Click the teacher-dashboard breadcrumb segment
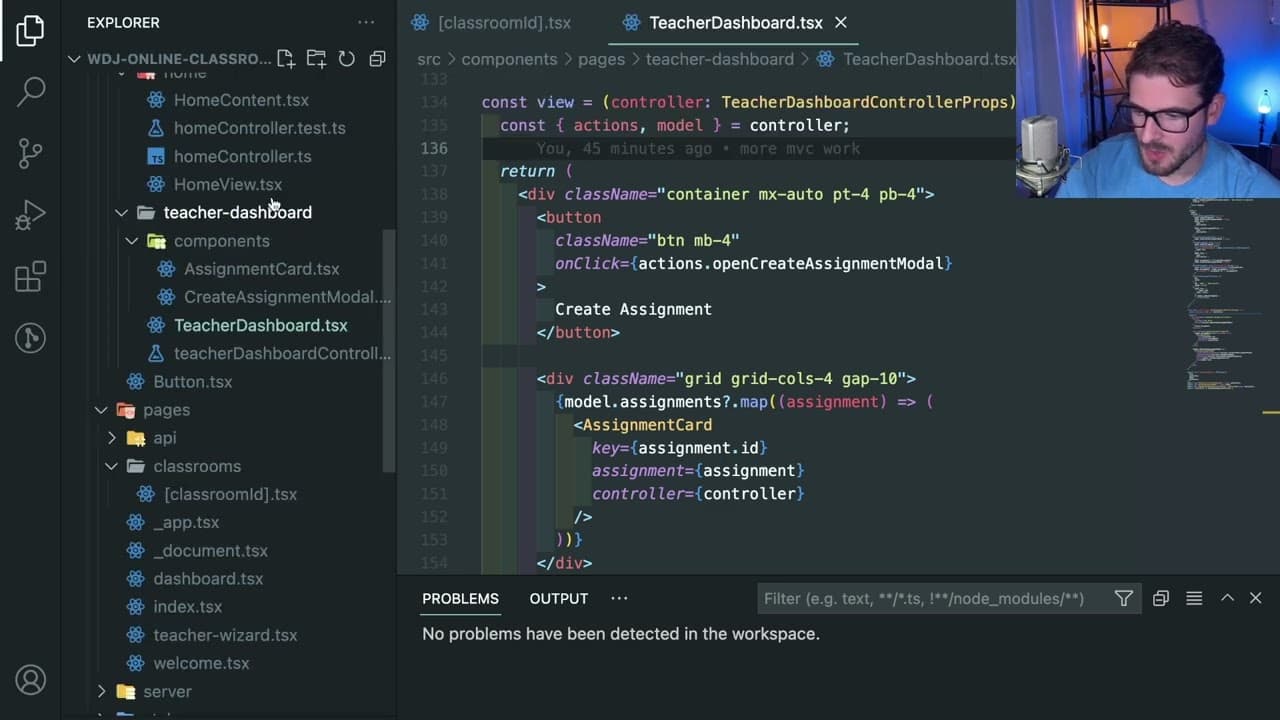The width and height of the screenshot is (1280, 720). (719, 59)
